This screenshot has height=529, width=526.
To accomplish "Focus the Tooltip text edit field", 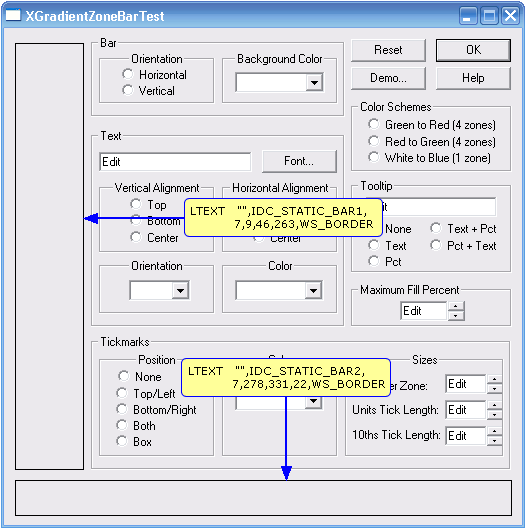I will point(438,207).
